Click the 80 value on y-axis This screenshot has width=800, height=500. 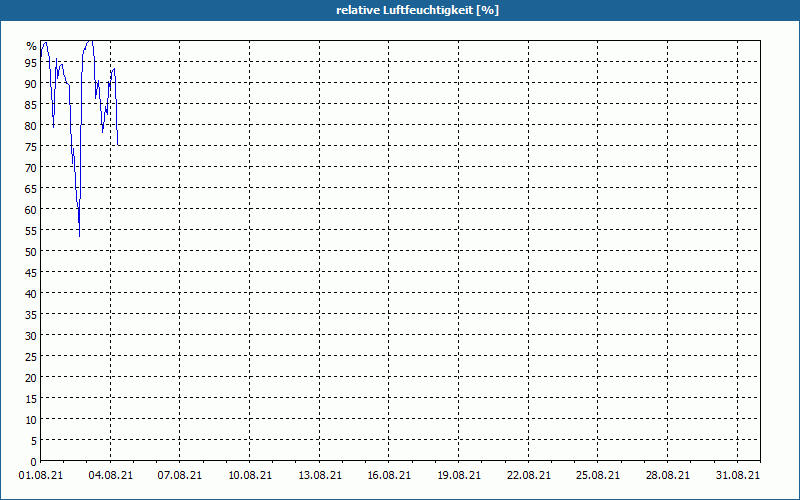[x=31, y=126]
